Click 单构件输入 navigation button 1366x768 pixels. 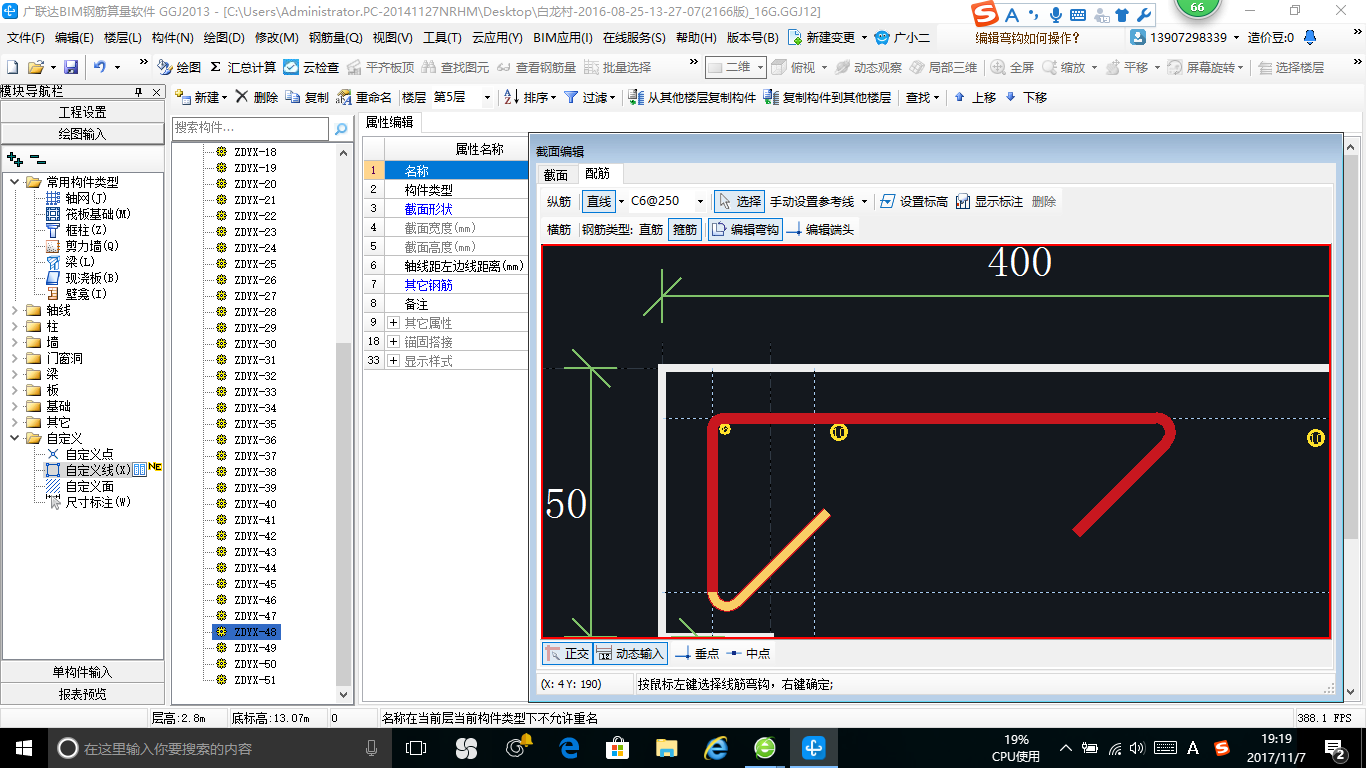coord(83,672)
